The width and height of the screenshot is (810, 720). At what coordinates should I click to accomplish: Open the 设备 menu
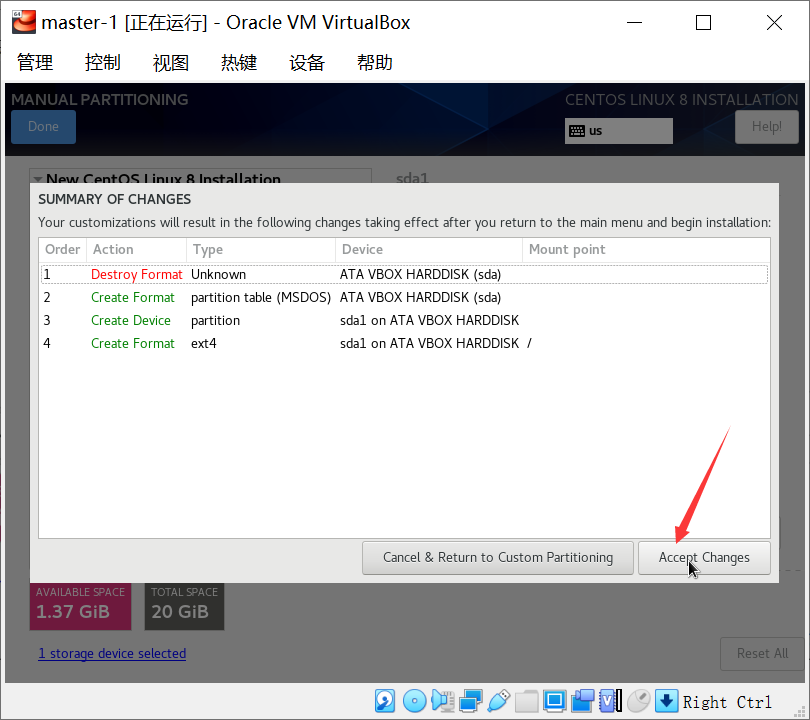[x=307, y=62]
